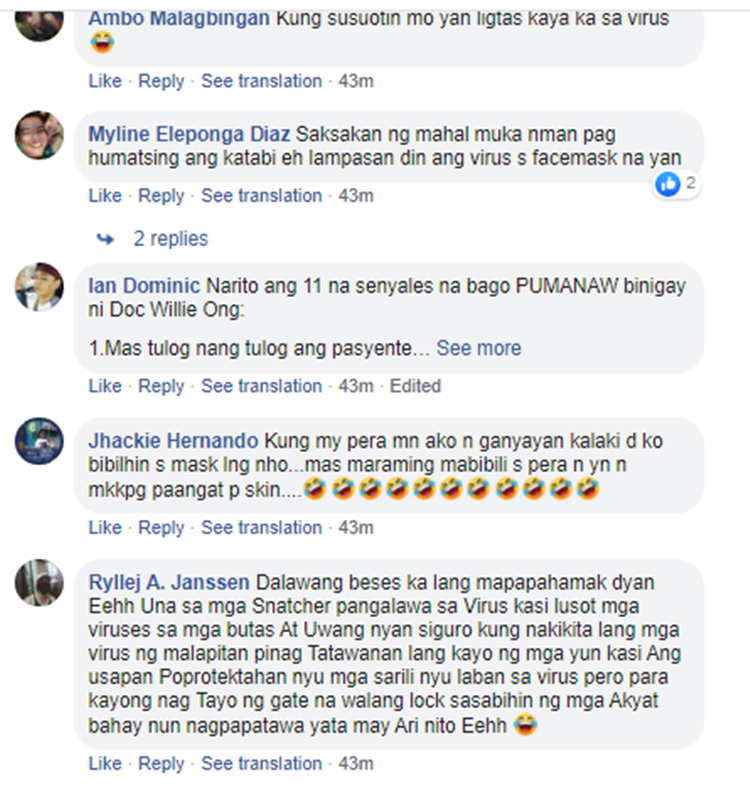Like Ryllej A. Janssen's comment

(x=105, y=763)
